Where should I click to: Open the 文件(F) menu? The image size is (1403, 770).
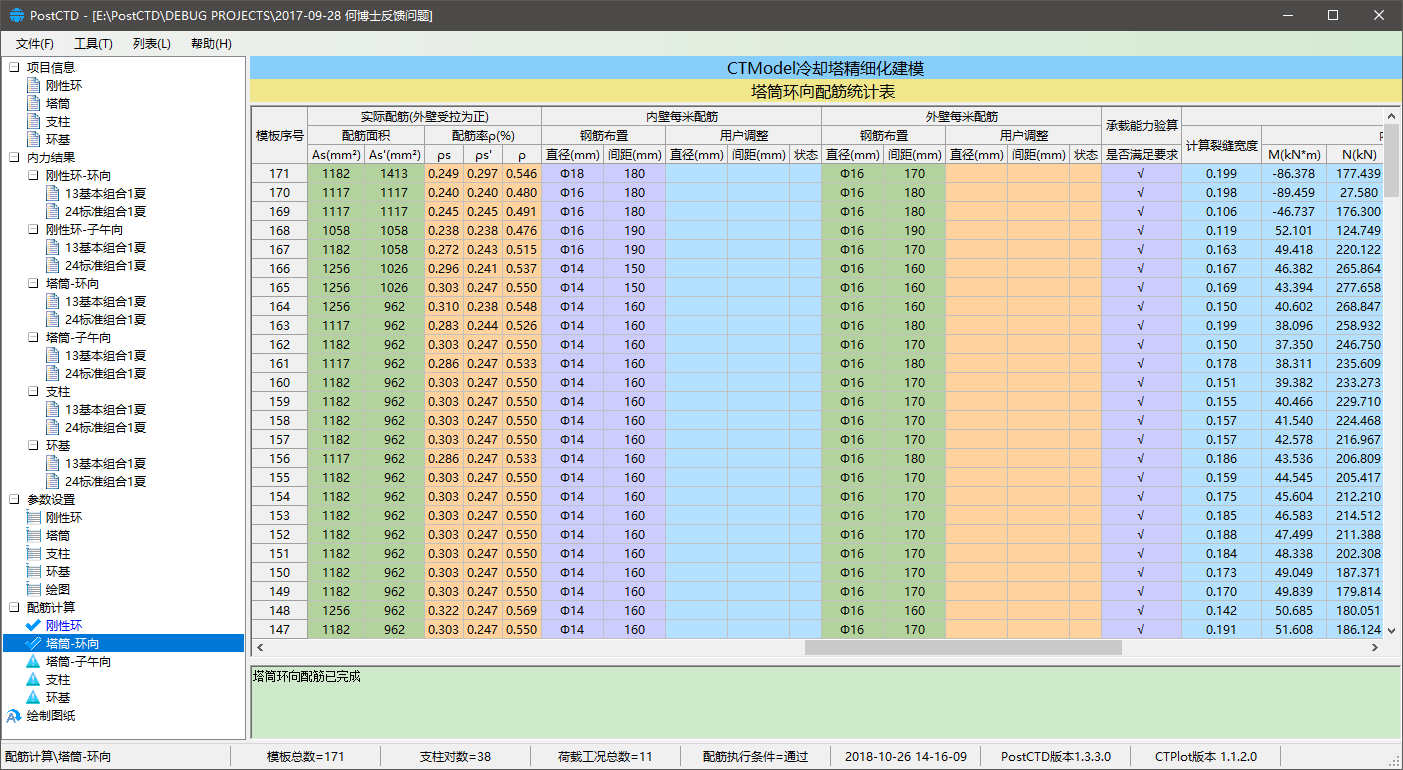[35, 44]
